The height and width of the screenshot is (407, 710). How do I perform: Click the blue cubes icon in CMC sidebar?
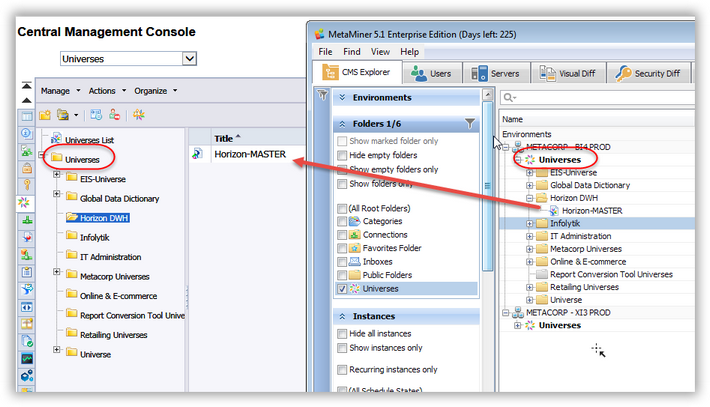[27, 376]
